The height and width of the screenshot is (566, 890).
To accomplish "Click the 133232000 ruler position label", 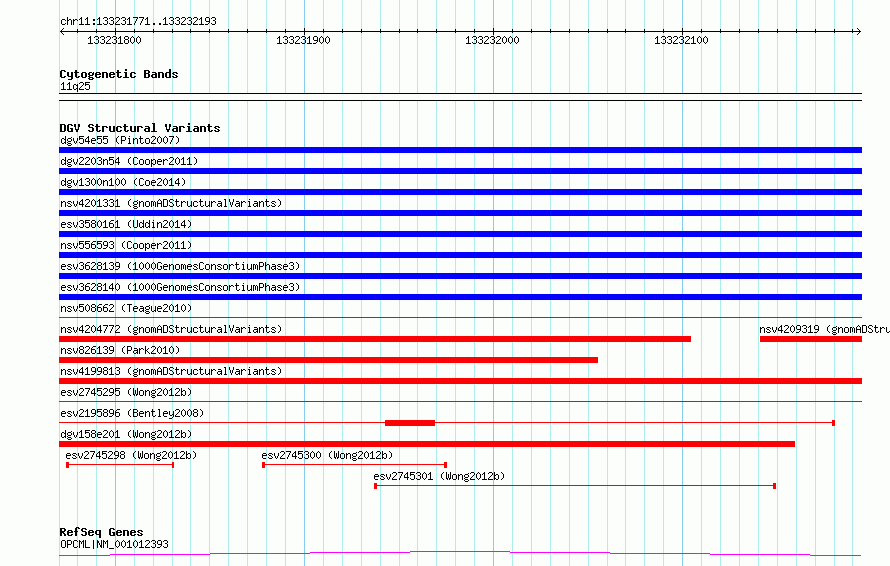I will click(492, 40).
